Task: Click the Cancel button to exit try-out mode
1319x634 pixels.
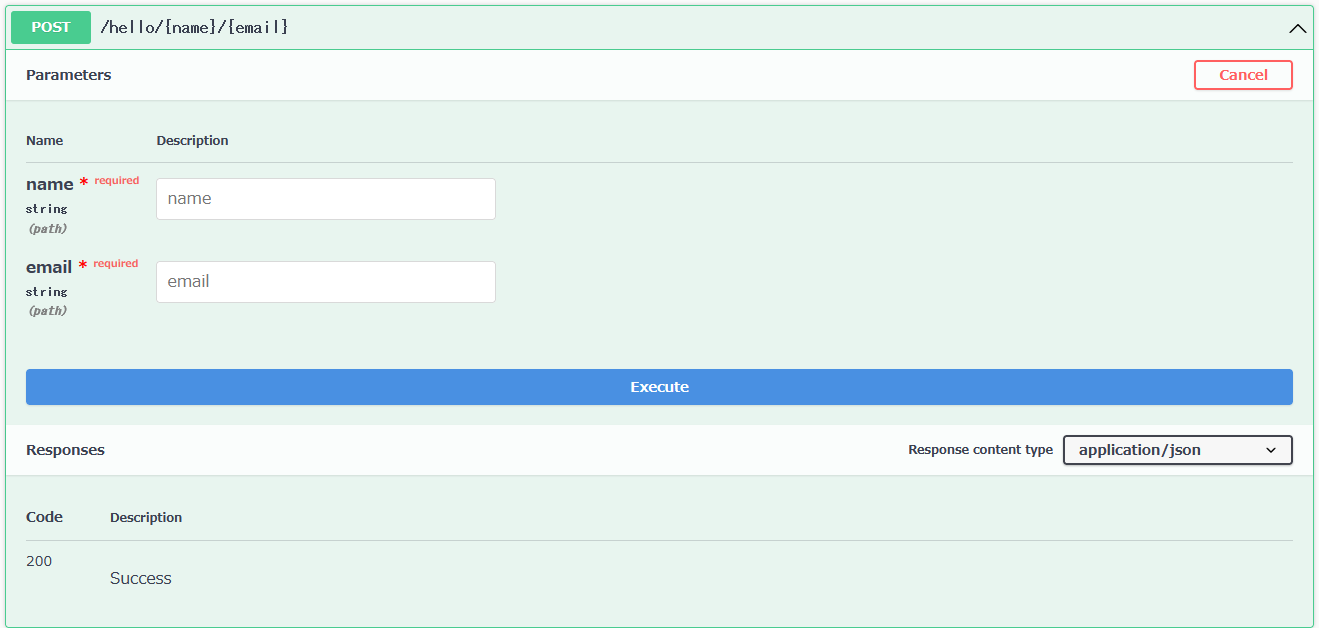Action: coord(1243,74)
